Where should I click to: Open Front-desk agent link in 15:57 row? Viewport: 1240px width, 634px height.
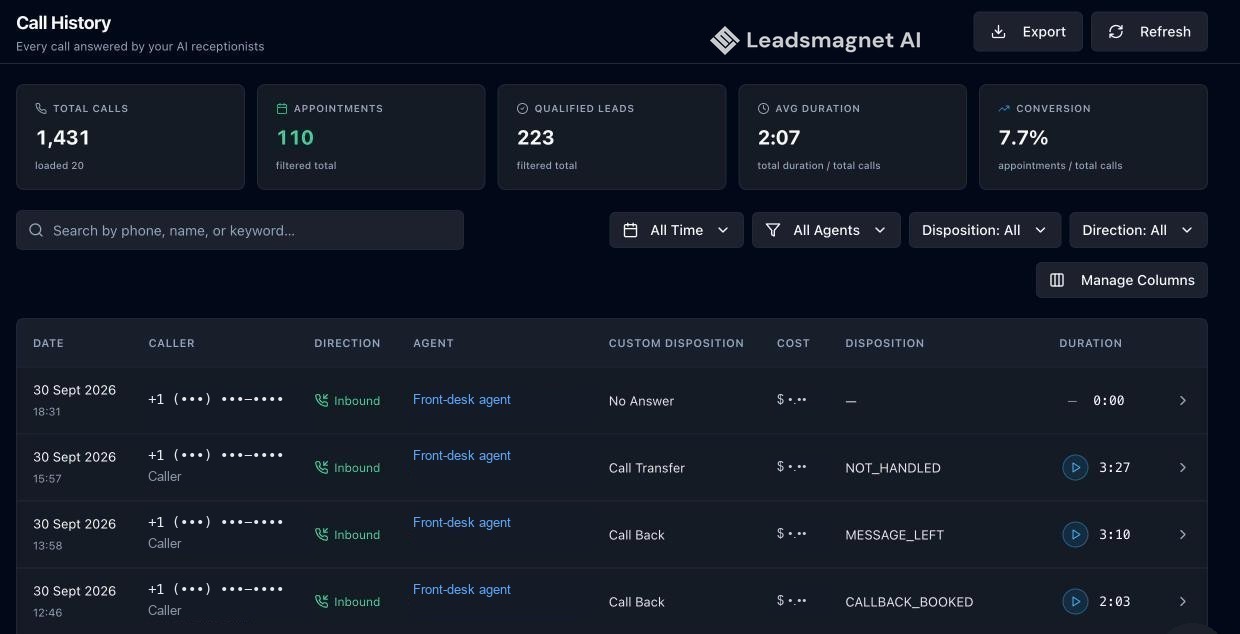tap(462, 455)
